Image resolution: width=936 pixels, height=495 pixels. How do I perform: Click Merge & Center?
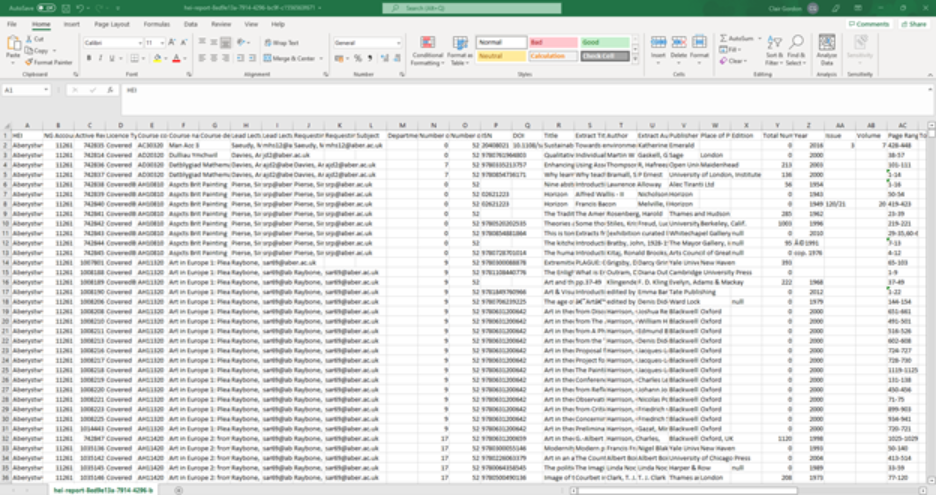290,59
